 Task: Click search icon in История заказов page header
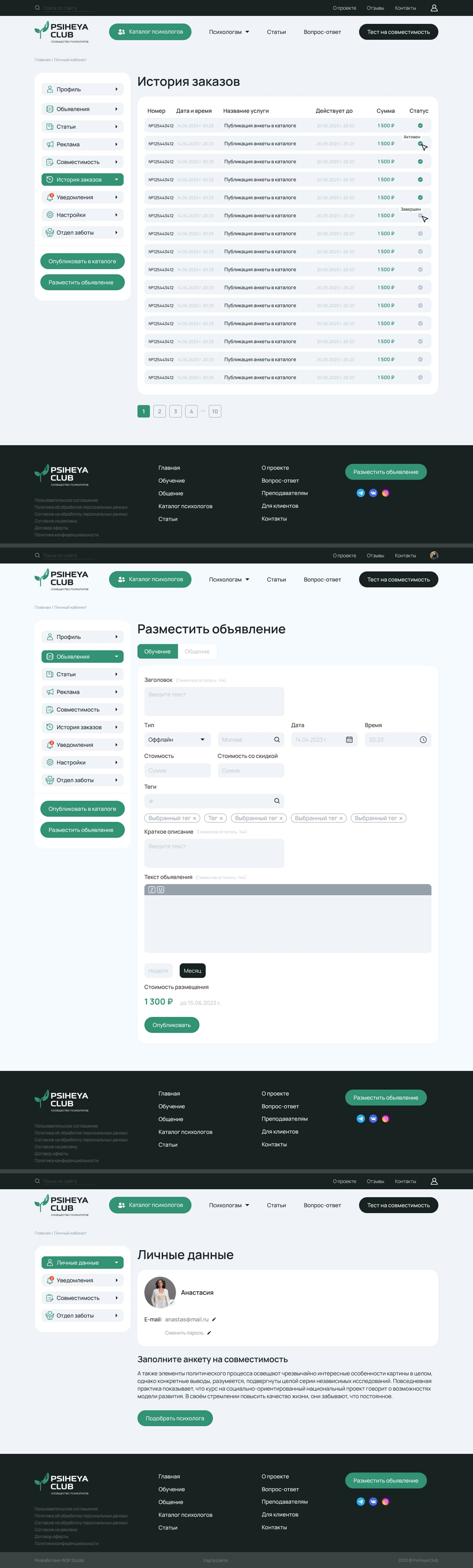pyautogui.click(x=37, y=8)
